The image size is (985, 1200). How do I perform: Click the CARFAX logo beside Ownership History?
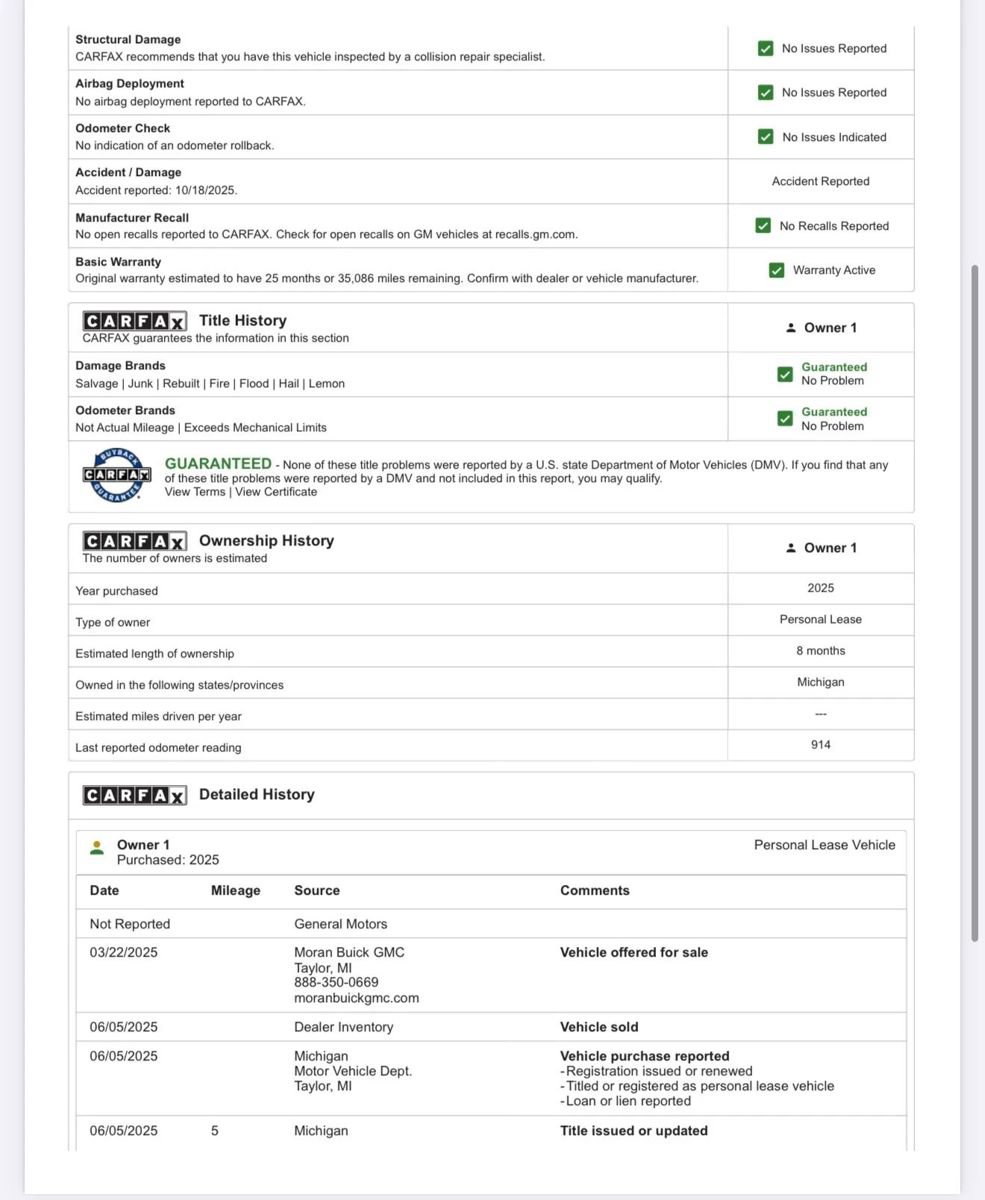tap(134, 541)
